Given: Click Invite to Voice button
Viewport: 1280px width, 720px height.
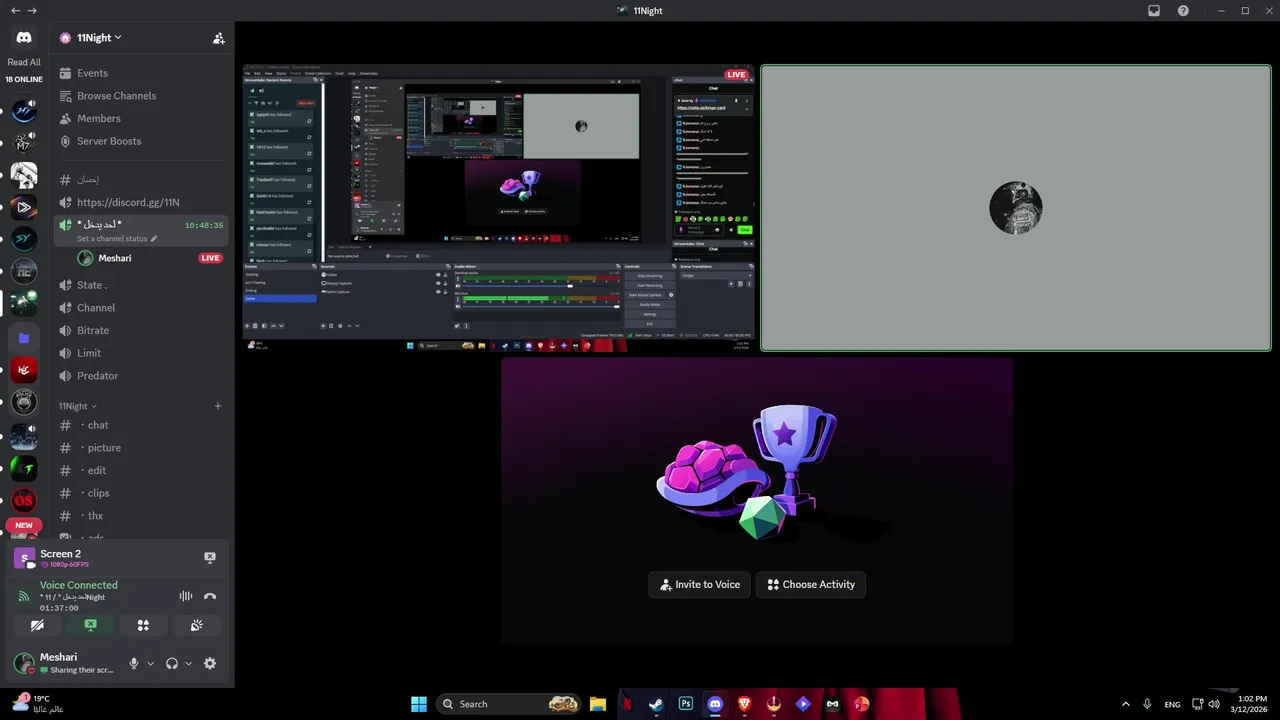Looking at the screenshot, I should coord(700,585).
